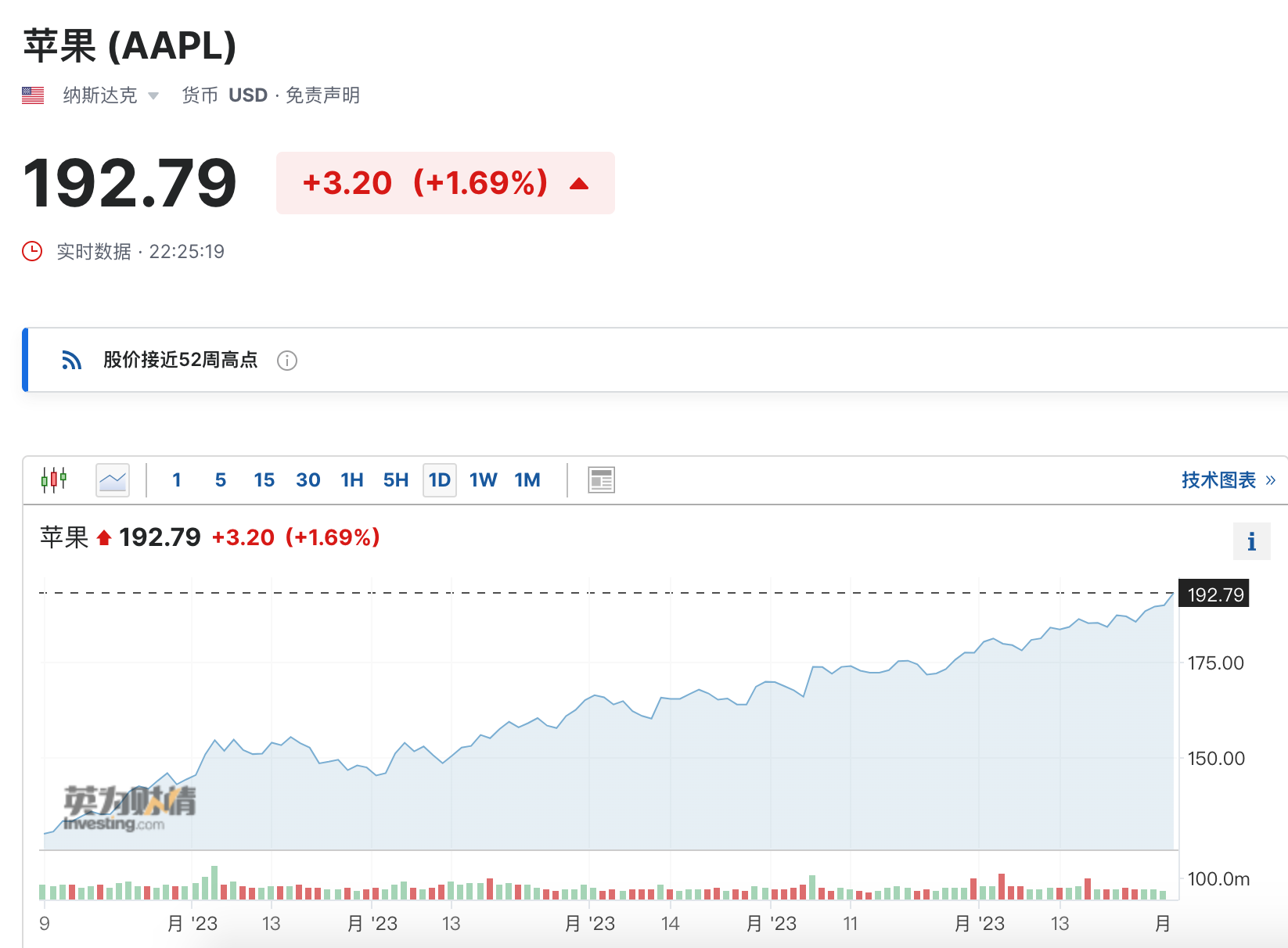Viewport: 1288px width, 948px height.
Task: Open the 技术图表 technical chart link
Action: click(1228, 479)
